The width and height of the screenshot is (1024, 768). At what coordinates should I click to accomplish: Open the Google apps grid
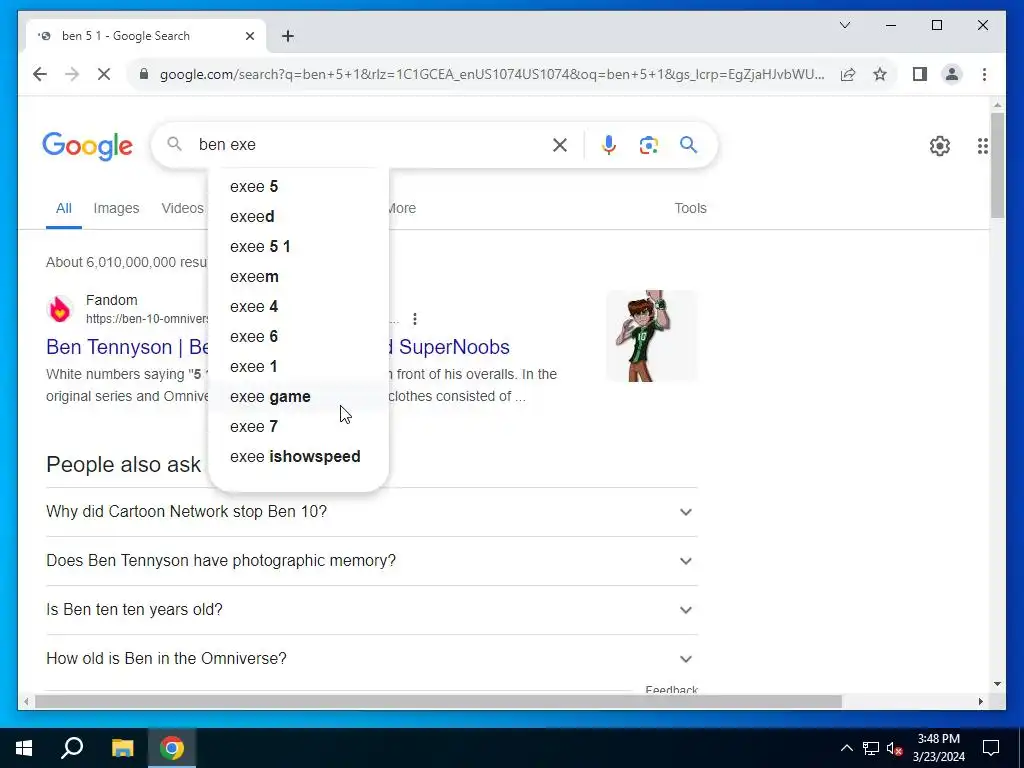[x=982, y=146]
